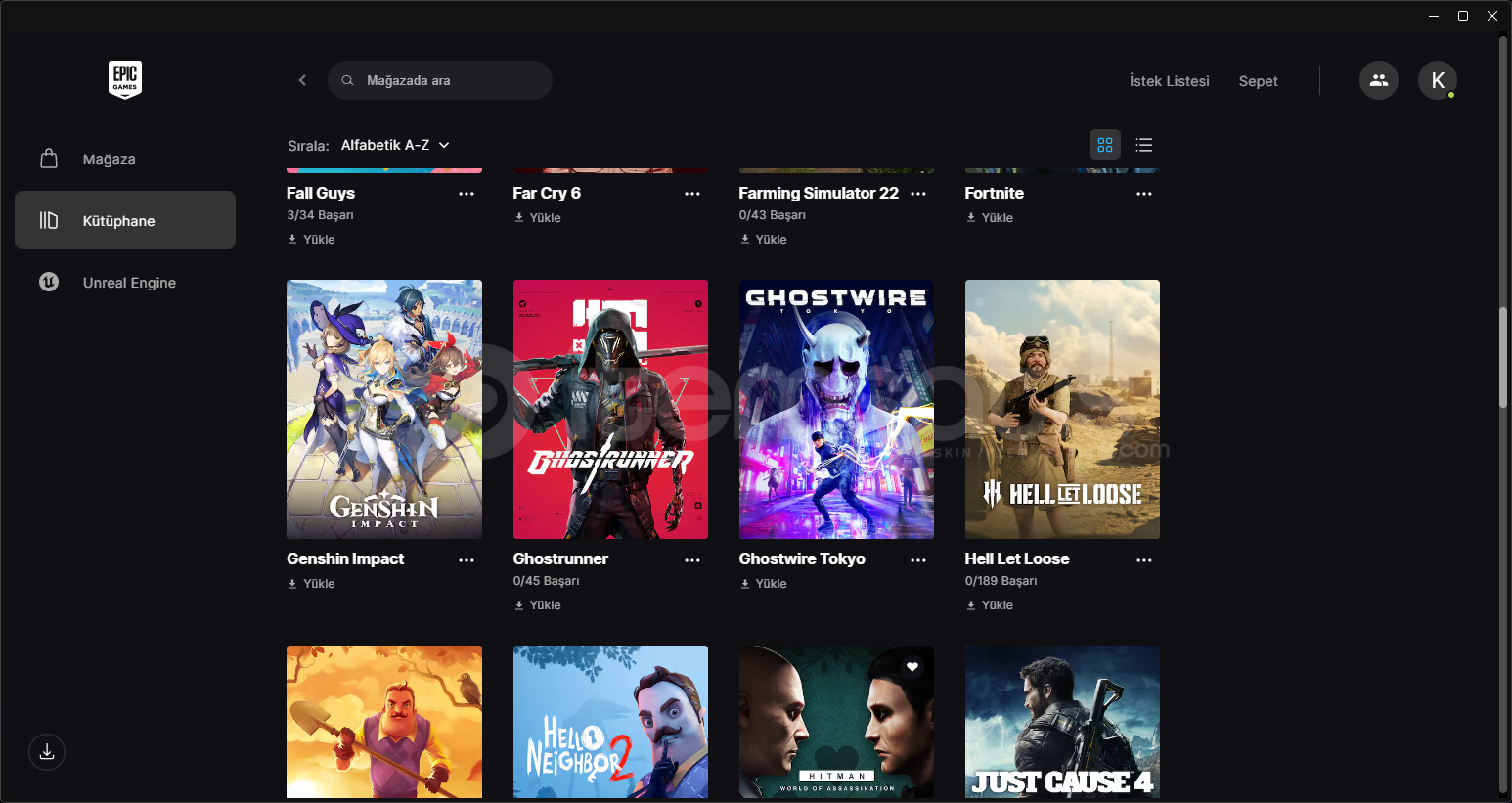The height and width of the screenshot is (803, 1512).
Task: Click the Farming Simulator 22 title
Action: [819, 193]
